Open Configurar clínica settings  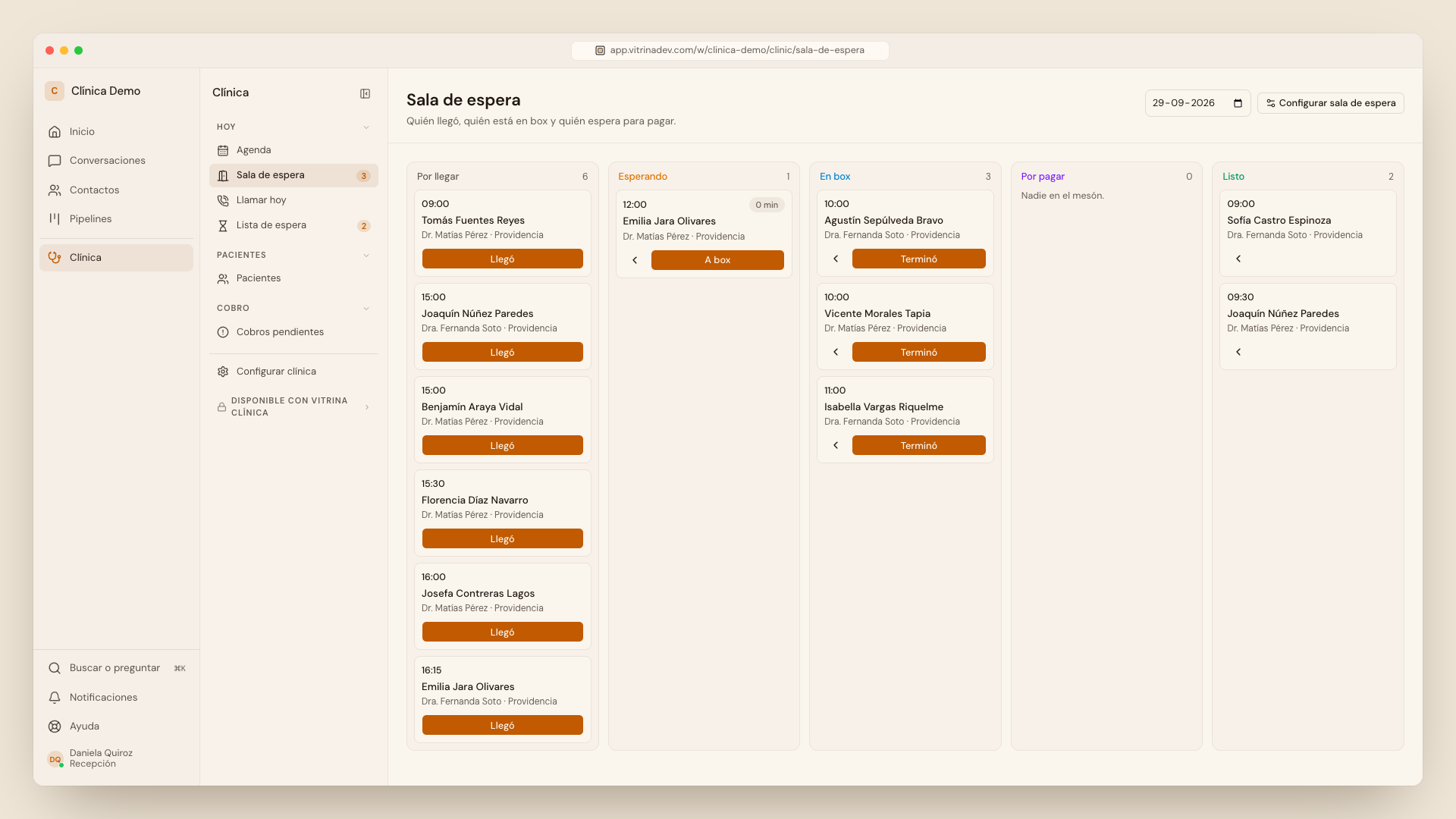click(x=293, y=372)
